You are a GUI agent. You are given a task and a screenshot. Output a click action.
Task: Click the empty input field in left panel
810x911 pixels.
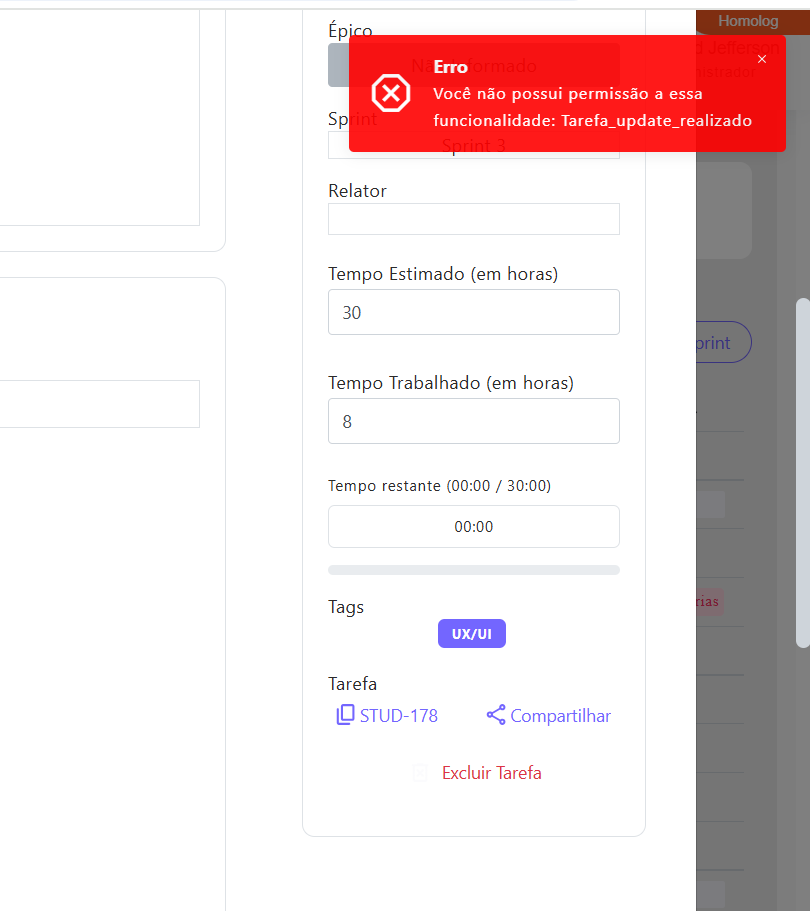[x=100, y=404]
